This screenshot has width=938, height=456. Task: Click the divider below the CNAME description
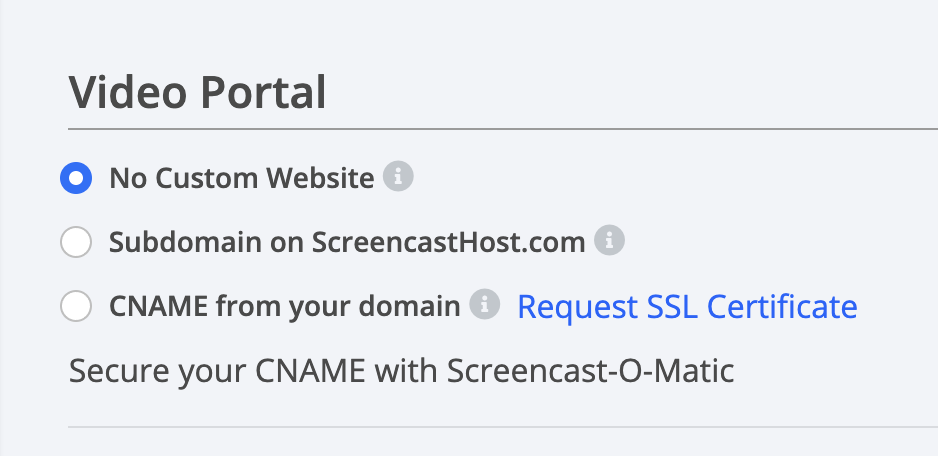[502, 427]
